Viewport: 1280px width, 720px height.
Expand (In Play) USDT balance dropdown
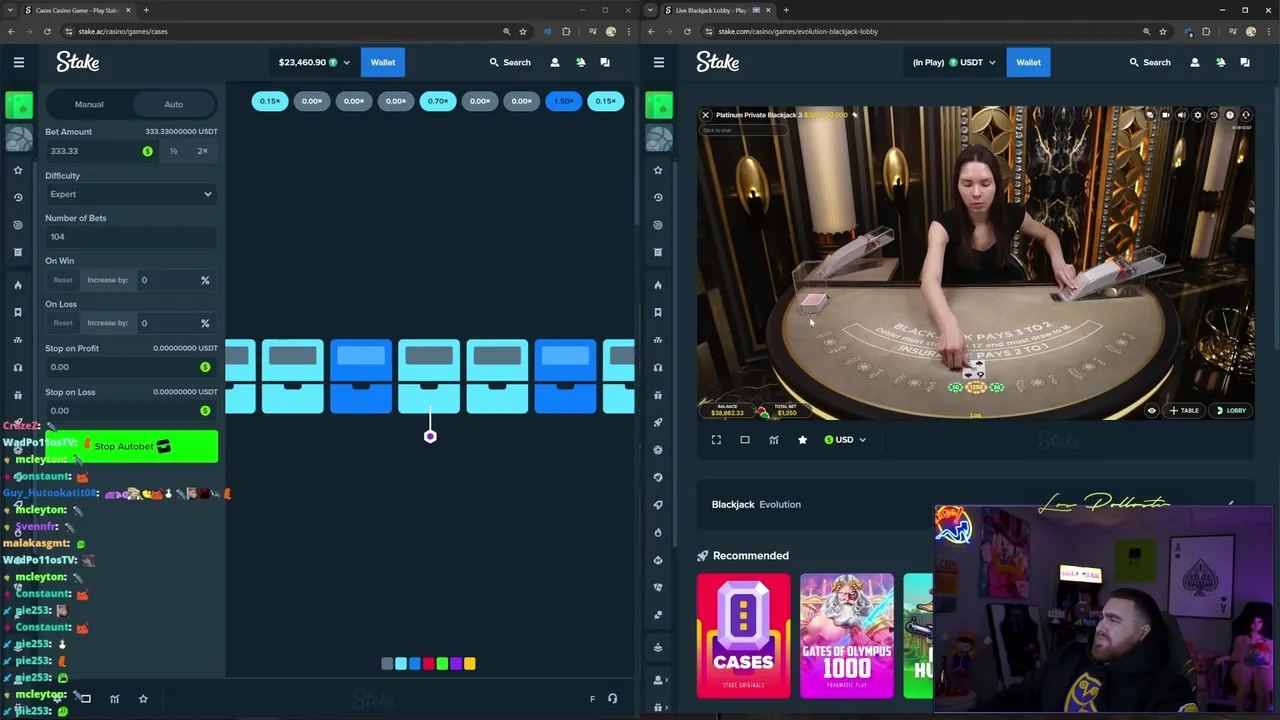coord(953,62)
